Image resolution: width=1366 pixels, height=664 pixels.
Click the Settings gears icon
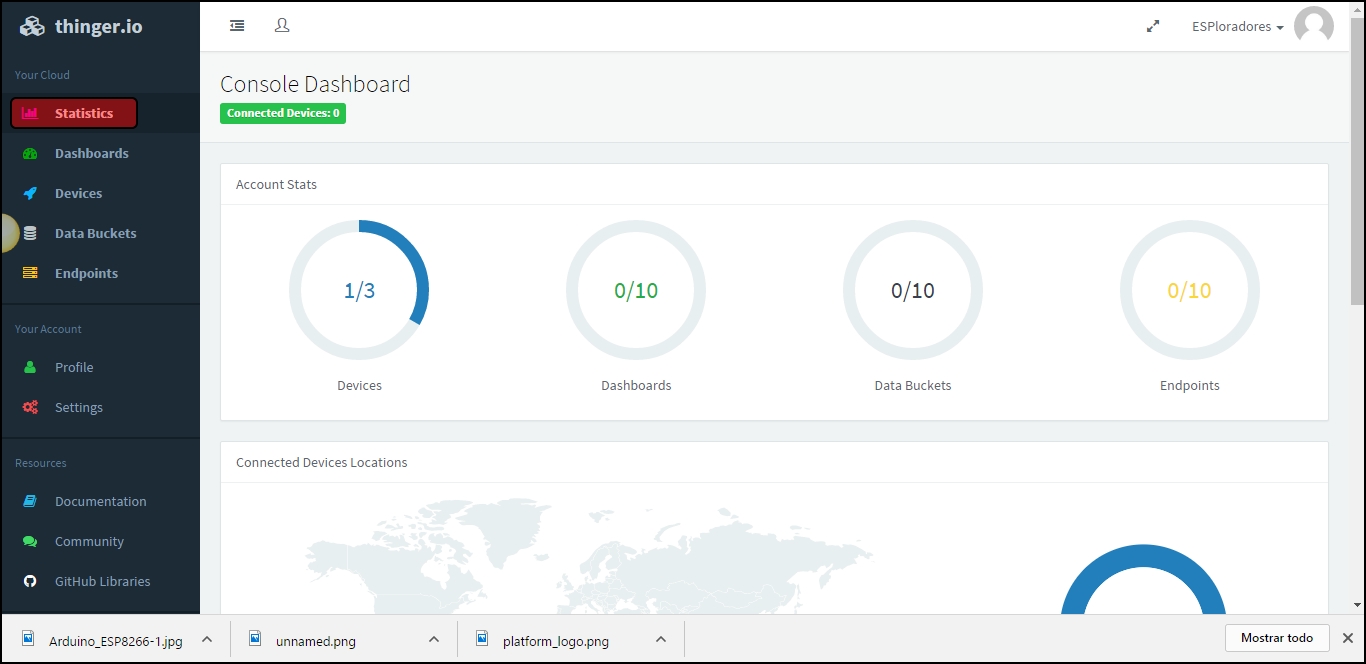(30, 407)
